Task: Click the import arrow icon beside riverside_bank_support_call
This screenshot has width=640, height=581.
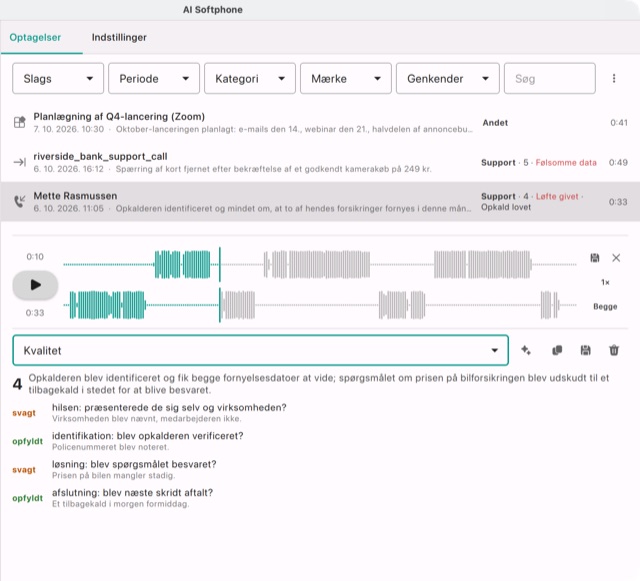Action: pyautogui.click(x=20, y=162)
